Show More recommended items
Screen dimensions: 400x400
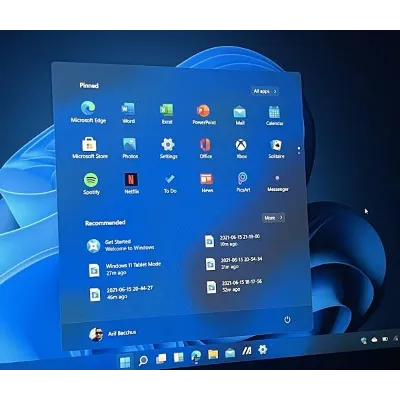(273, 218)
